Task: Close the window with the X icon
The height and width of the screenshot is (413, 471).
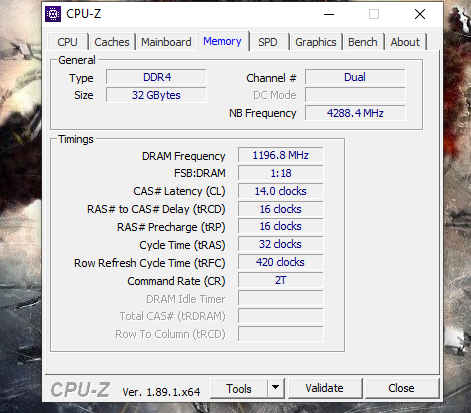Action: pos(420,14)
